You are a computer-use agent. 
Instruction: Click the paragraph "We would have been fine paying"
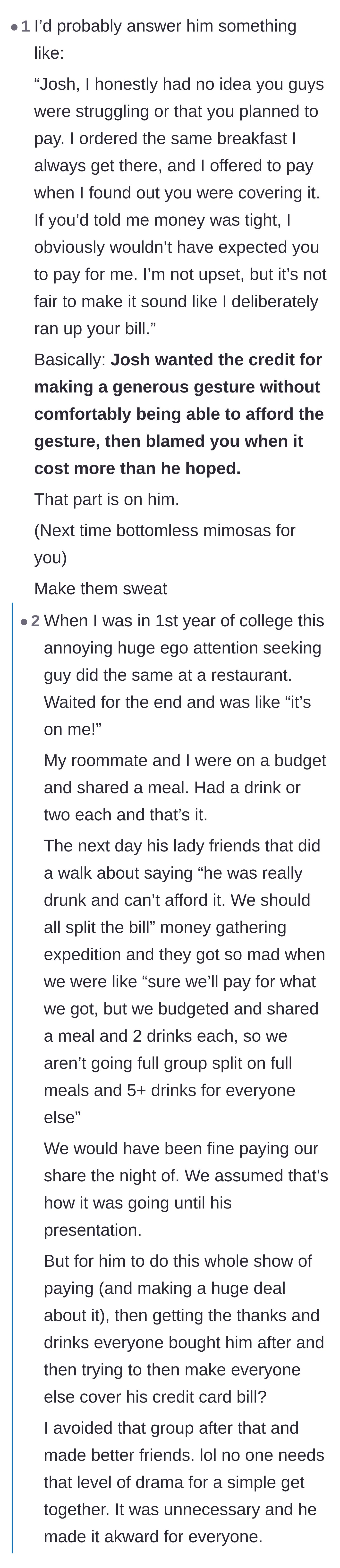[186, 1189]
